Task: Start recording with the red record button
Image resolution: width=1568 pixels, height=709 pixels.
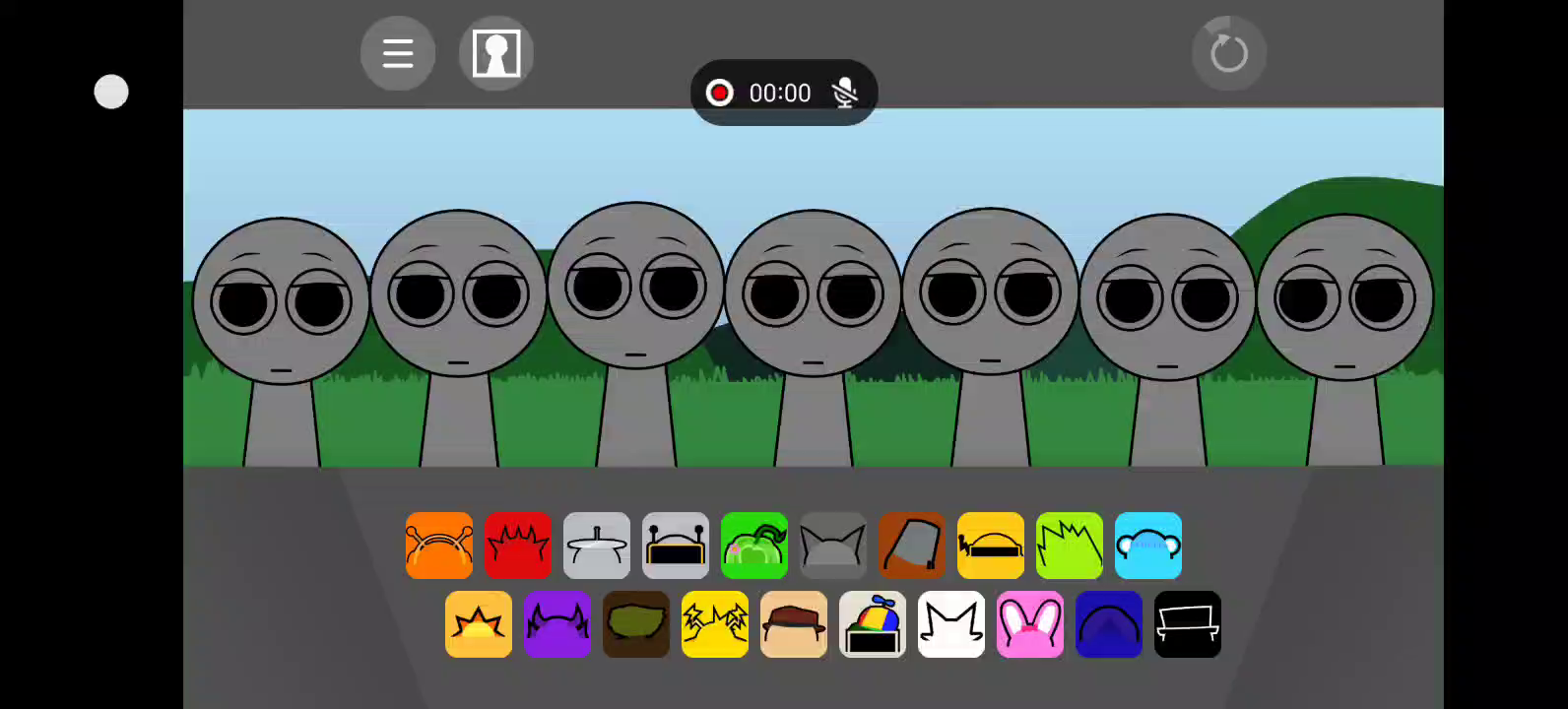Action: pyautogui.click(x=720, y=93)
